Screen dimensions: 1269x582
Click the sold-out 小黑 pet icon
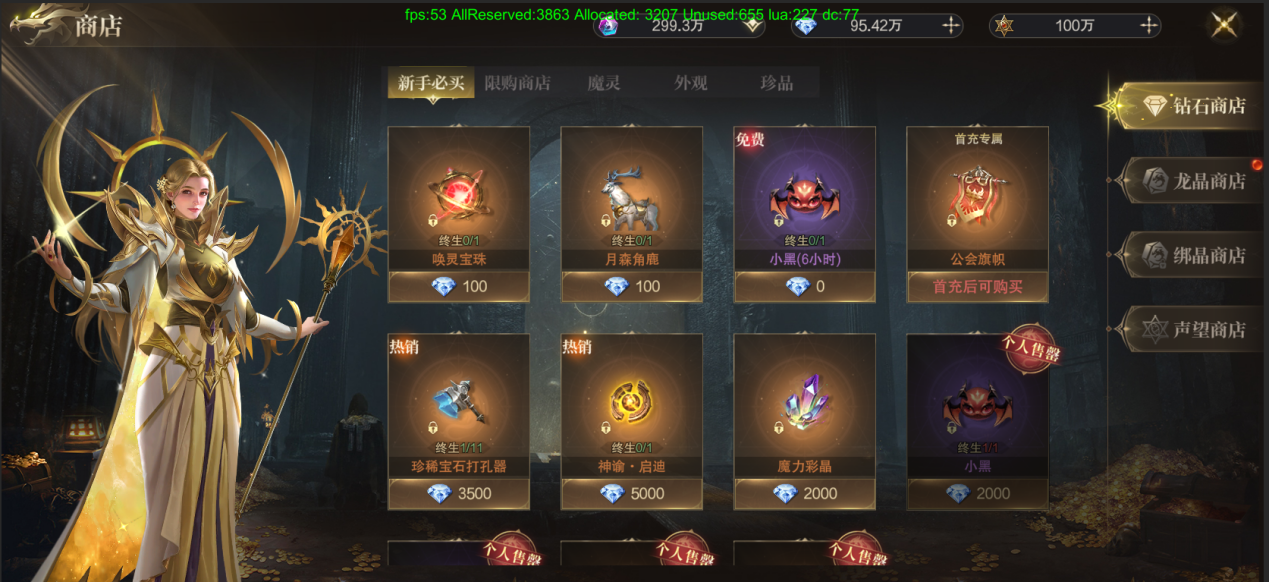(977, 403)
